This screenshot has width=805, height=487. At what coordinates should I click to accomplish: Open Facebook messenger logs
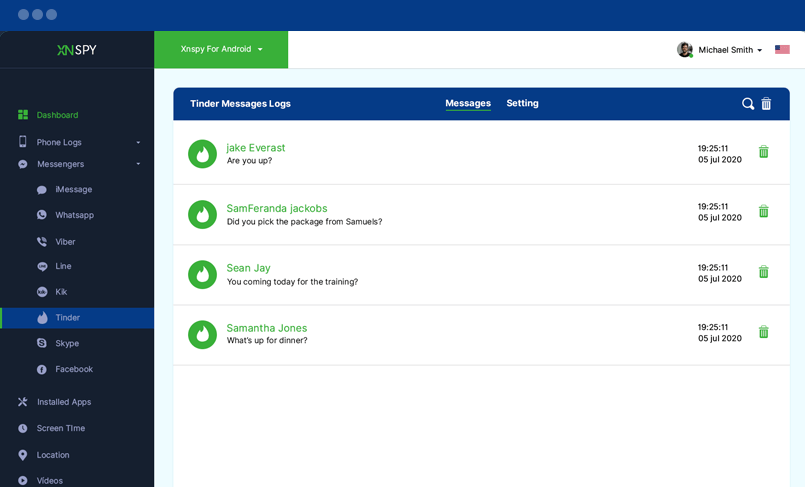coord(73,369)
